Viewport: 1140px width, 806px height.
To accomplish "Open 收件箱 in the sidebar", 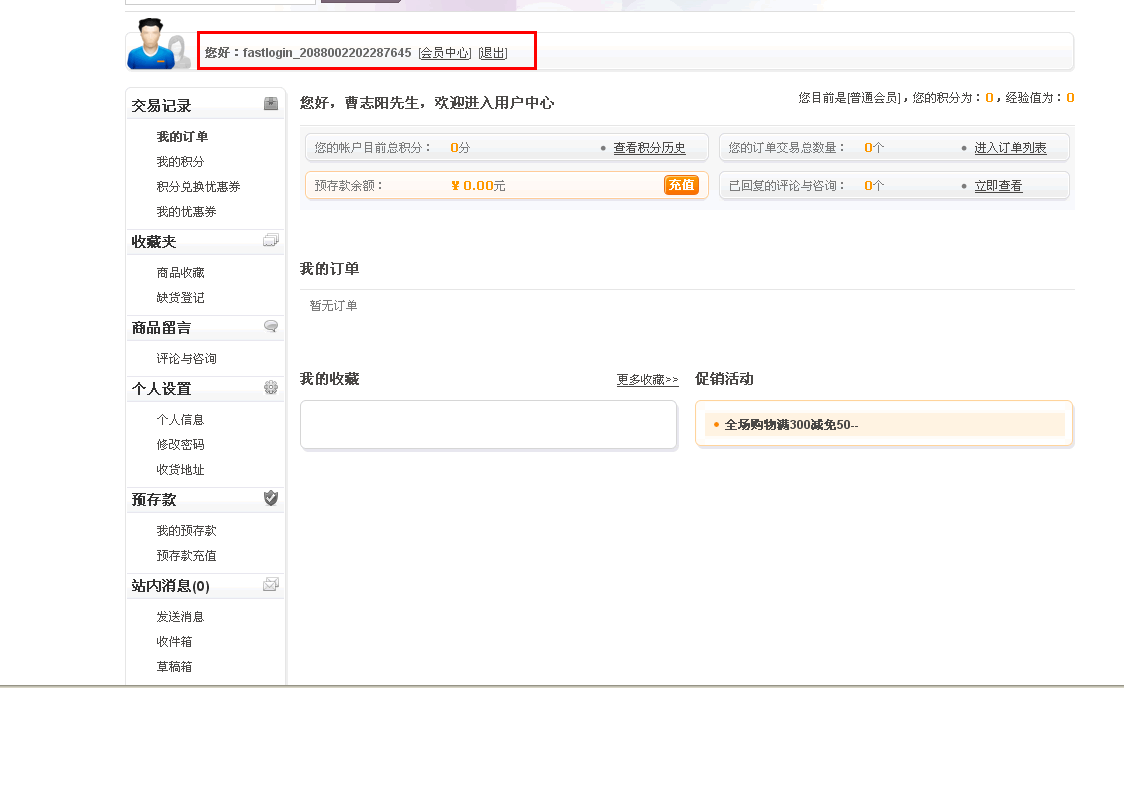I will tap(174, 642).
